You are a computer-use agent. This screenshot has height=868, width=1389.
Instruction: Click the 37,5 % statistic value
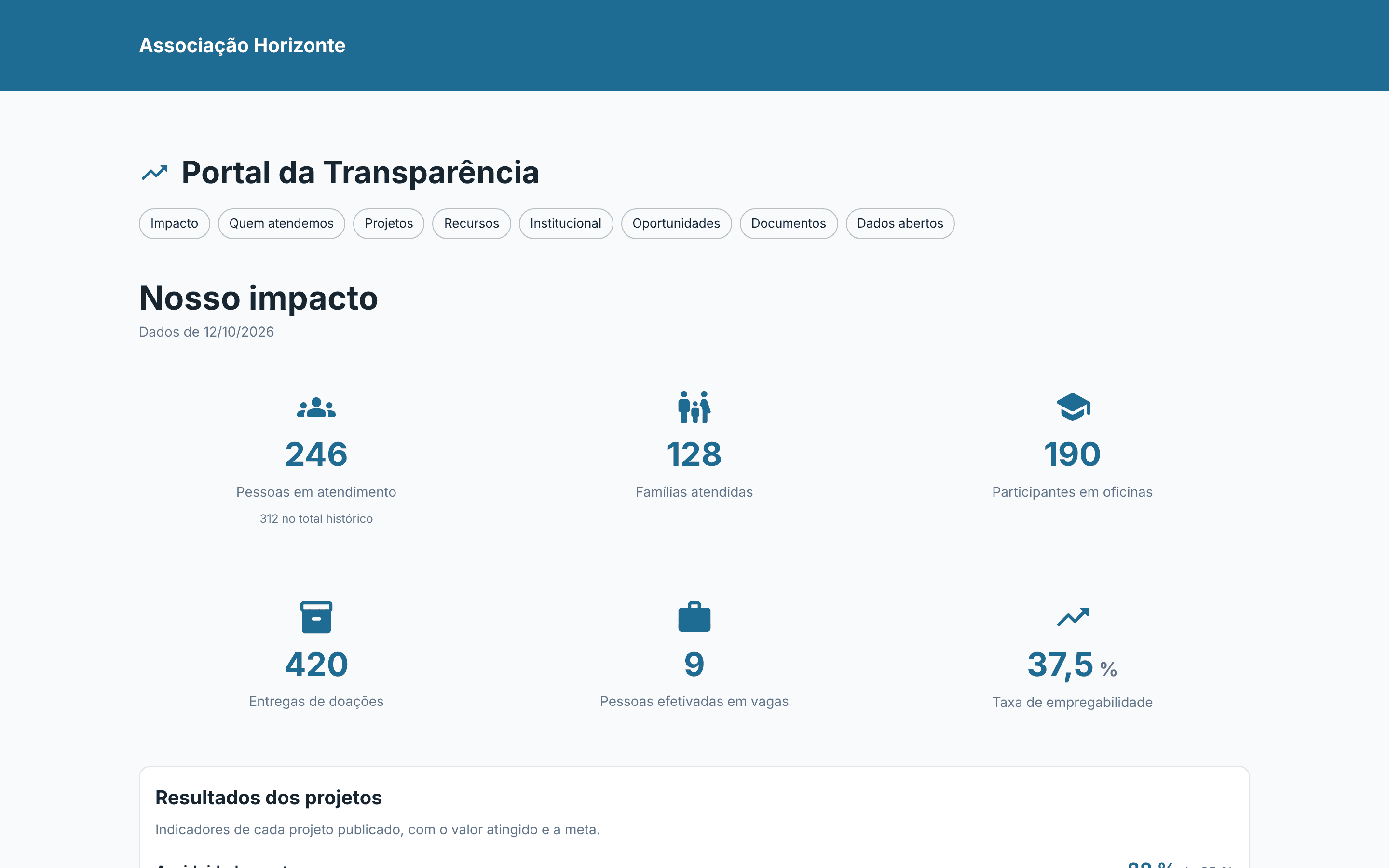[x=1072, y=665]
